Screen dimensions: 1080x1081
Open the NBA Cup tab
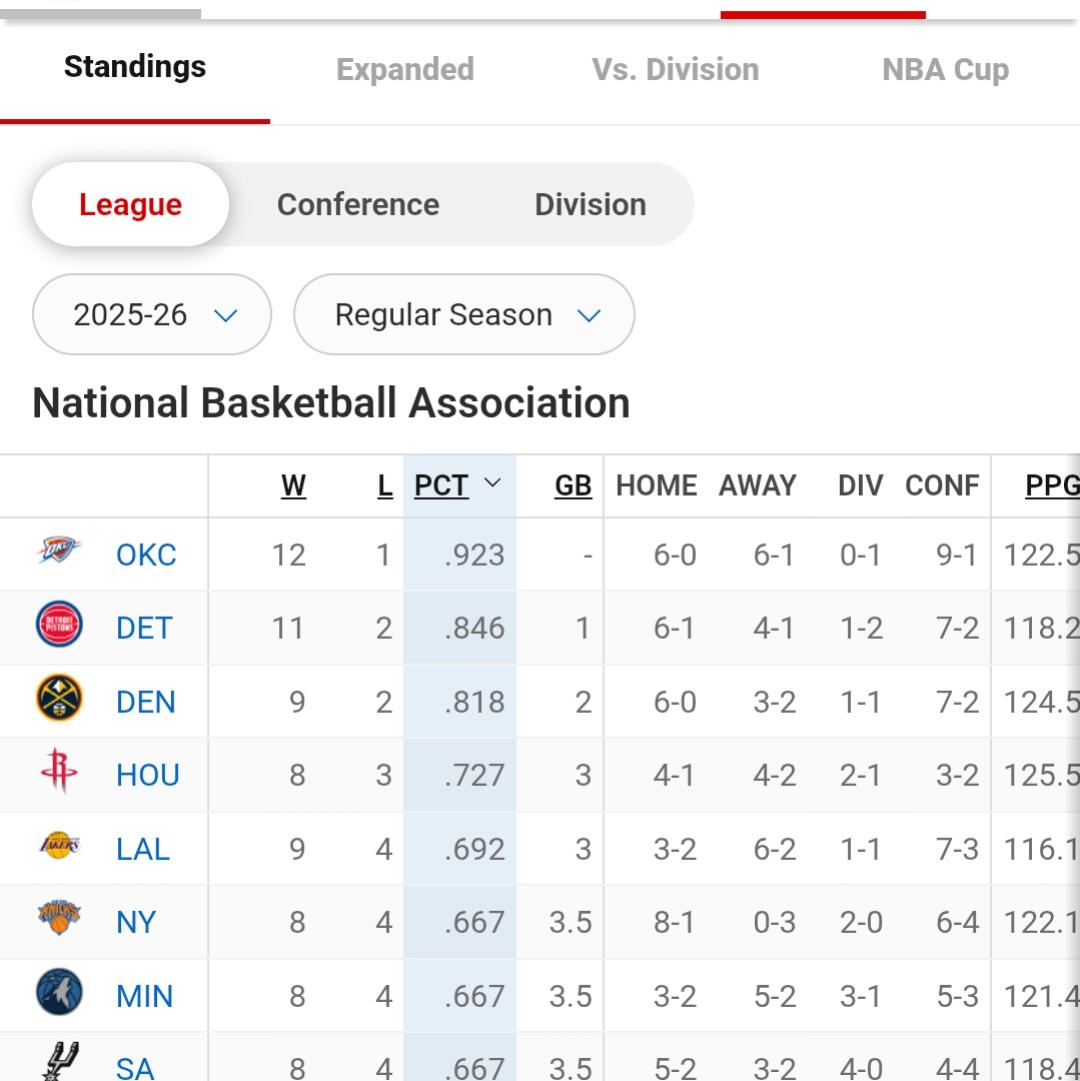[x=945, y=70]
